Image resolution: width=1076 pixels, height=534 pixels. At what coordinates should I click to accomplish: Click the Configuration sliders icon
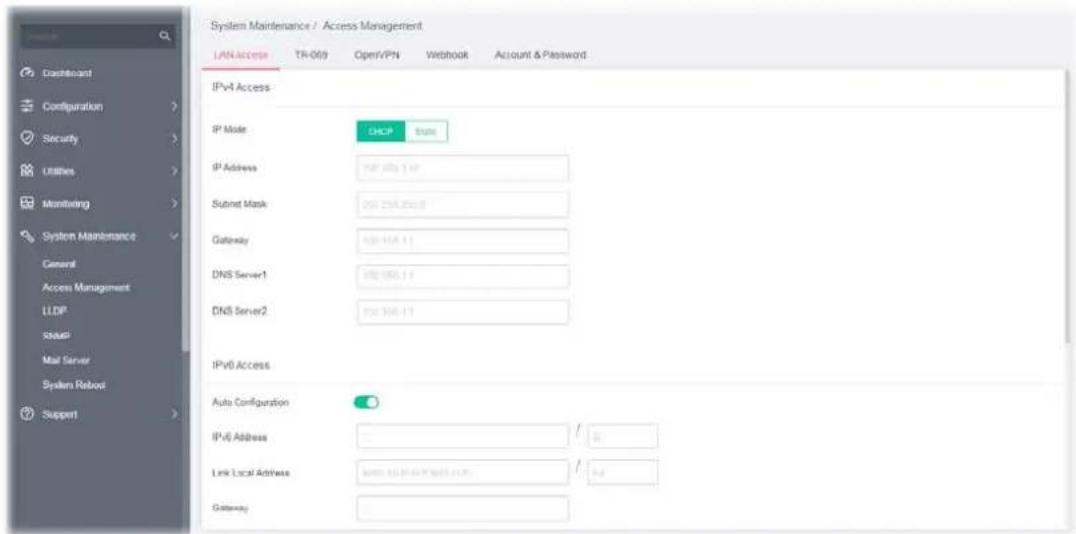click(29, 106)
